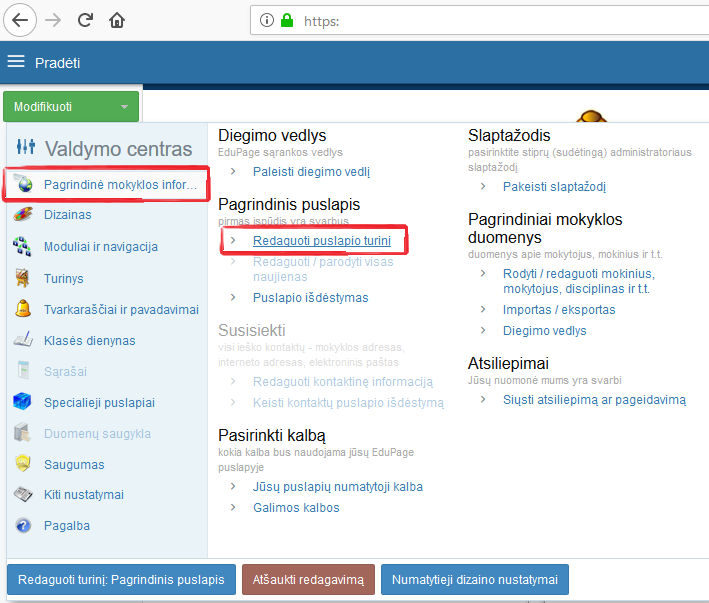Screen dimensions: 709x603
Task: Click the blue cube Specialieji puslapiai icon
Action: pyautogui.click(x=22, y=401)
